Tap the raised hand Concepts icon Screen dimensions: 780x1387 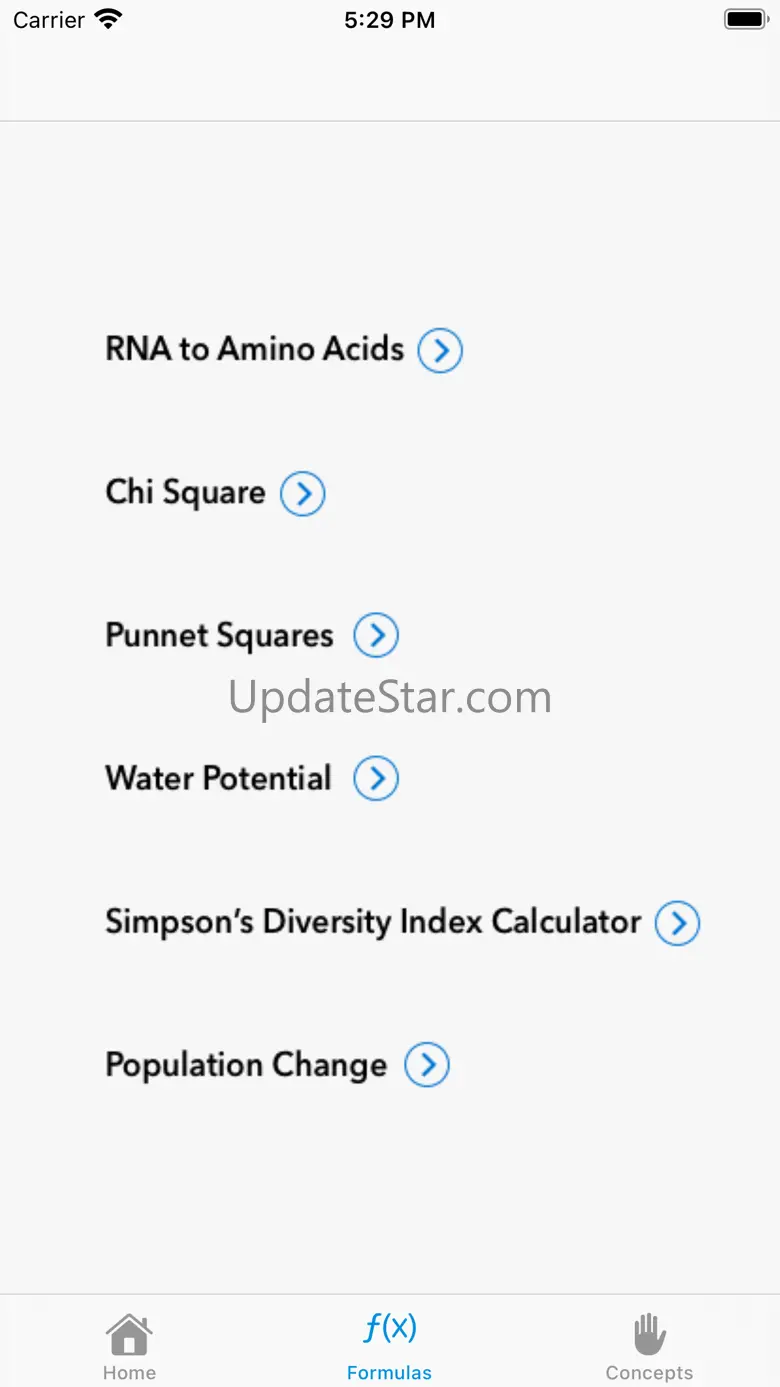649,1334
